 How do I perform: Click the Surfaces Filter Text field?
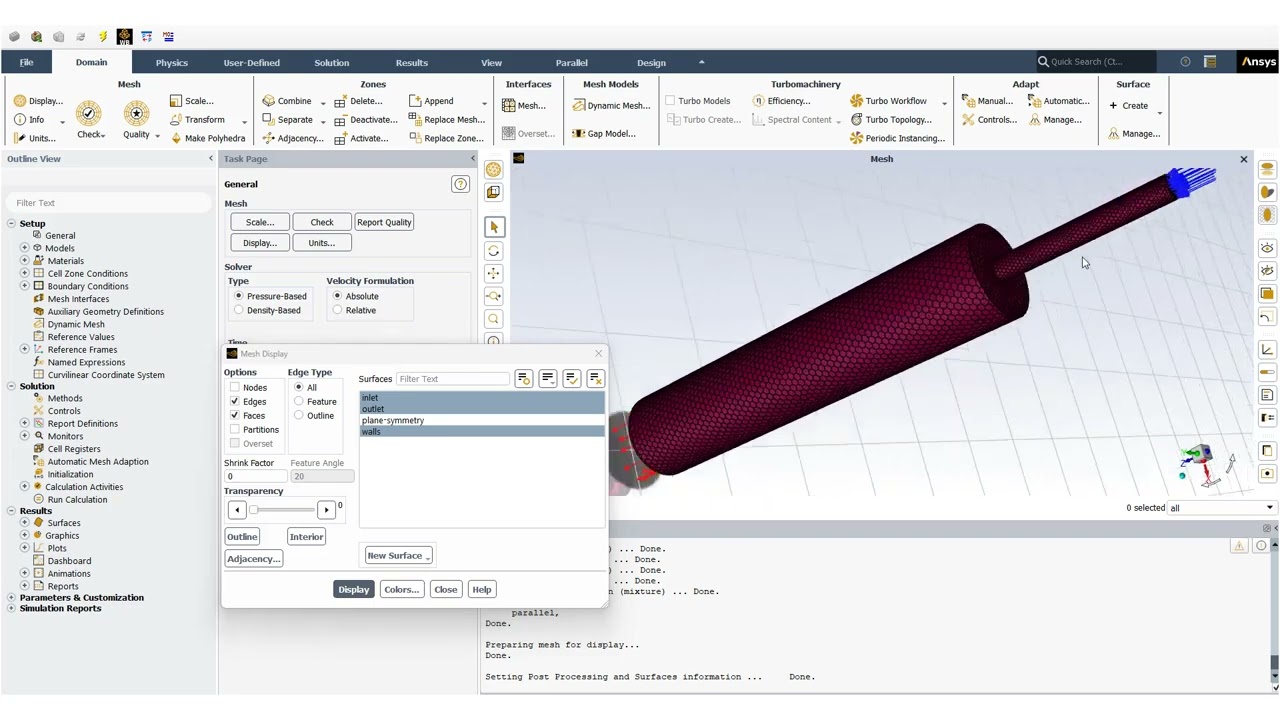click(x=453, y=379)
